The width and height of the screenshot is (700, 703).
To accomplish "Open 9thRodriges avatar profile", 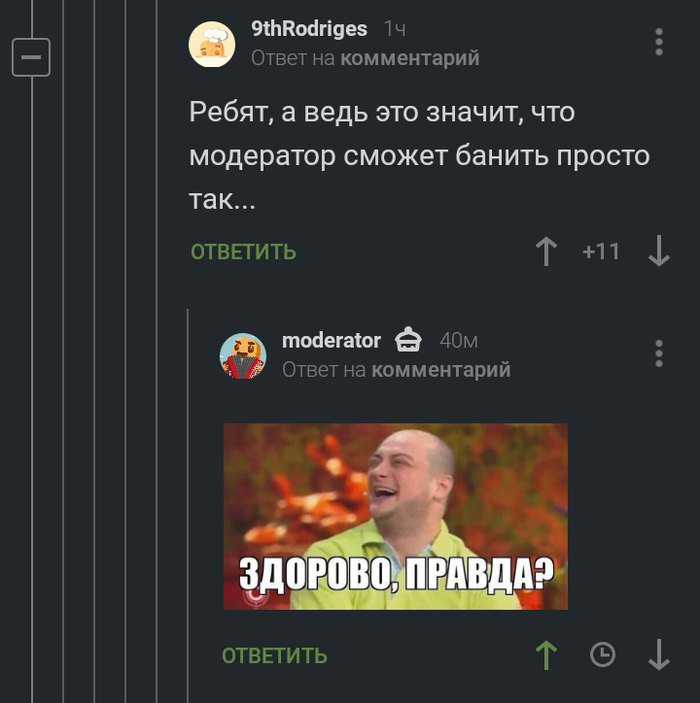I will point(212,44).
